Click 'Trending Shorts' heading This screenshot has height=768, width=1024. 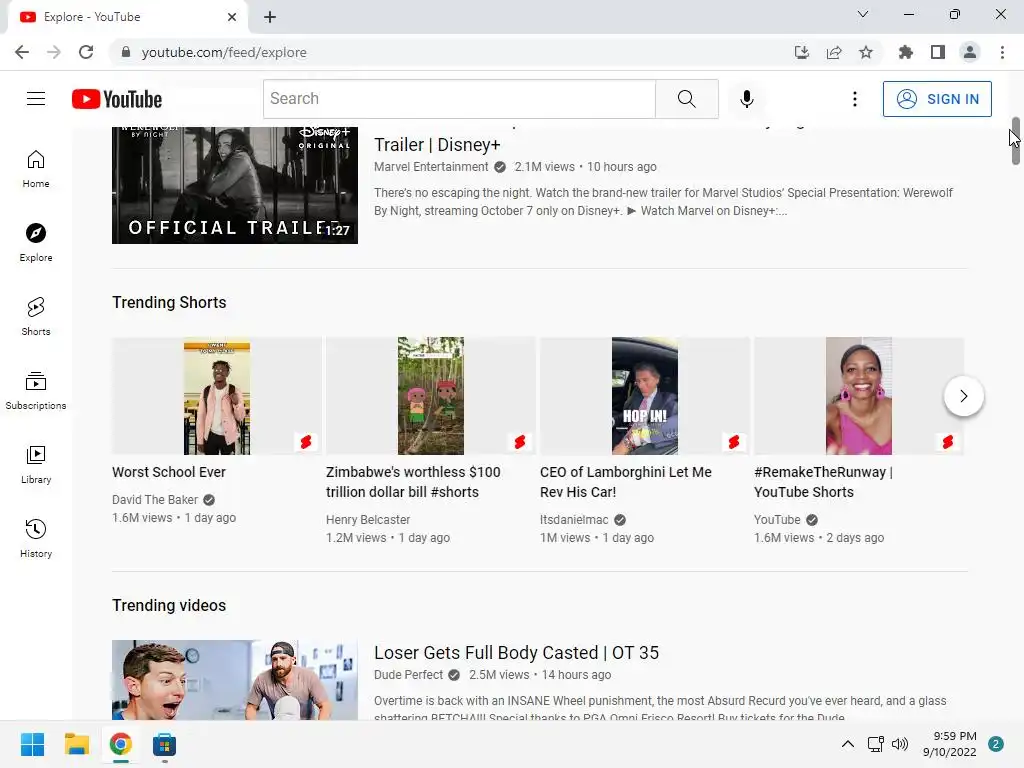click(168, 302)
